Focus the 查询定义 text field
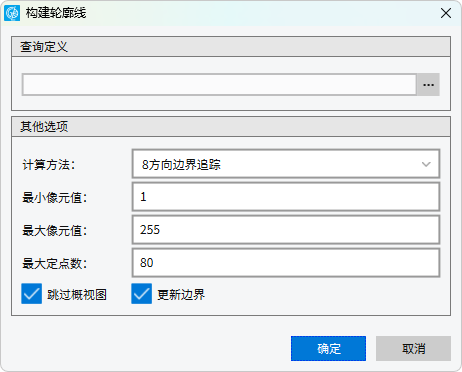 pyautogui.click(x=219, y=85)
